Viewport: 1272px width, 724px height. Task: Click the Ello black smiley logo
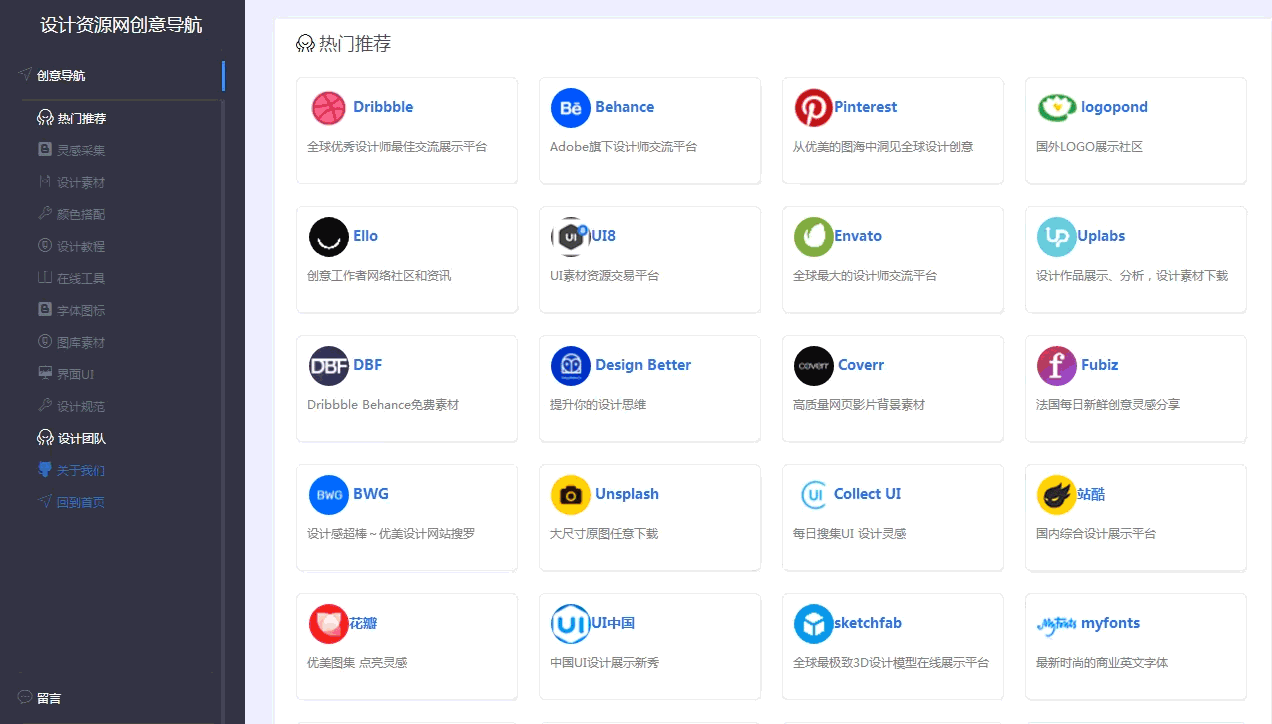click(x=329, y=237)
